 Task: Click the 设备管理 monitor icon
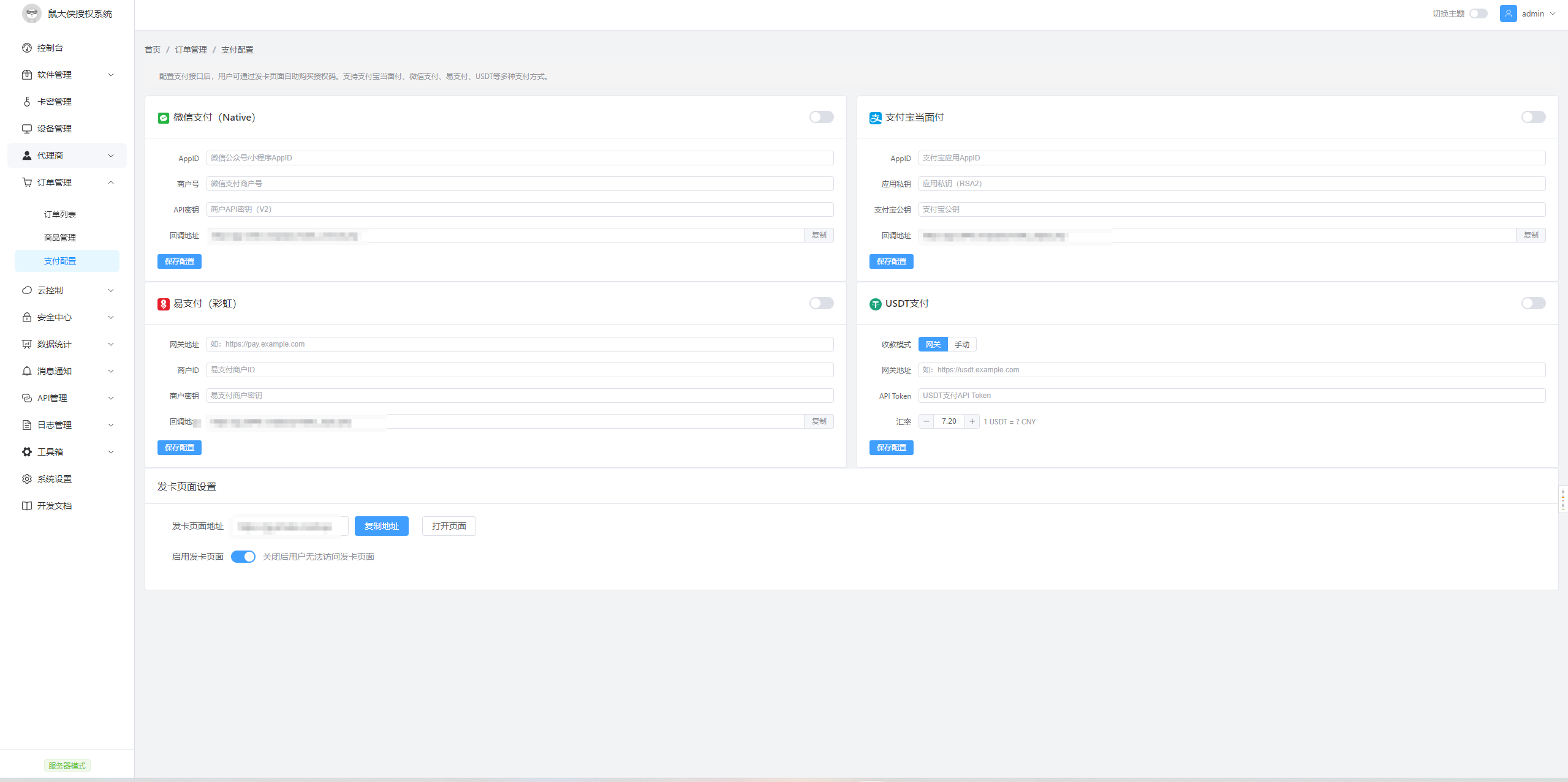pos(27,129)
